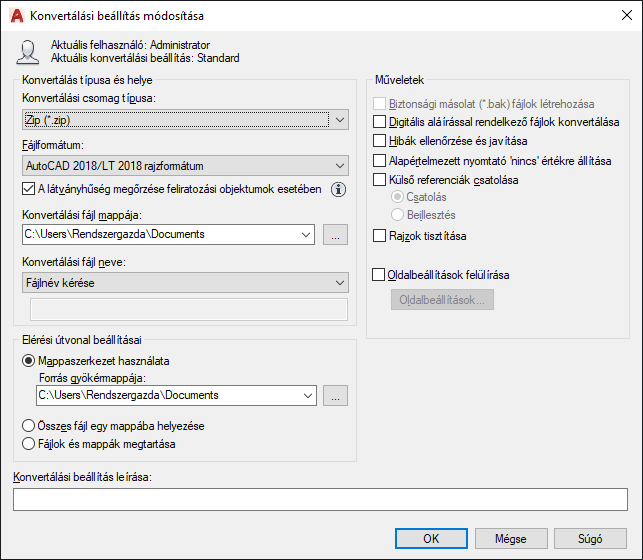
Task: Check Oldalbeállítások felülírása
Action: click(379, 274)
